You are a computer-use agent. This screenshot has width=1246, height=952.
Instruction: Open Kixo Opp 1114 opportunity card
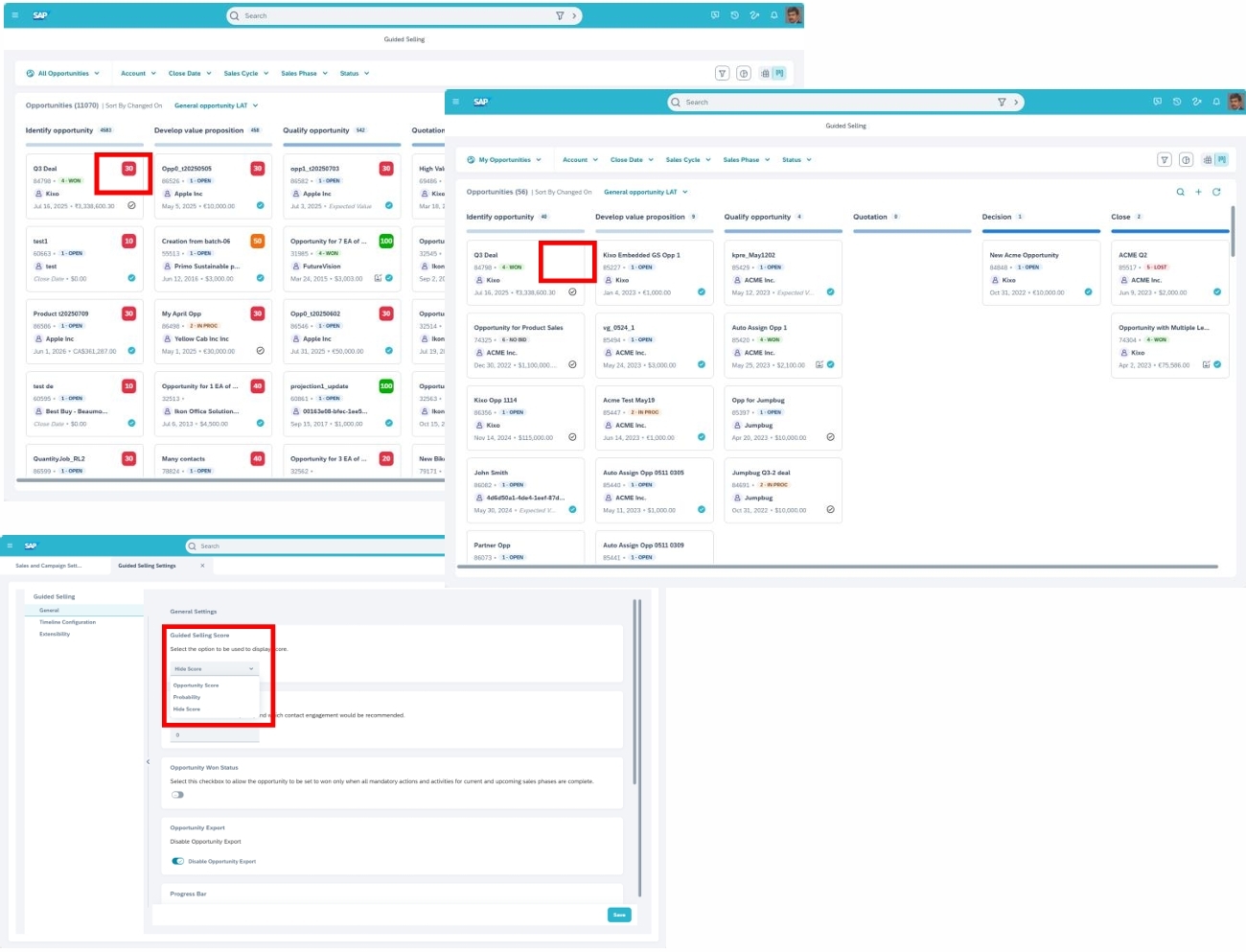tap(525, 417)
